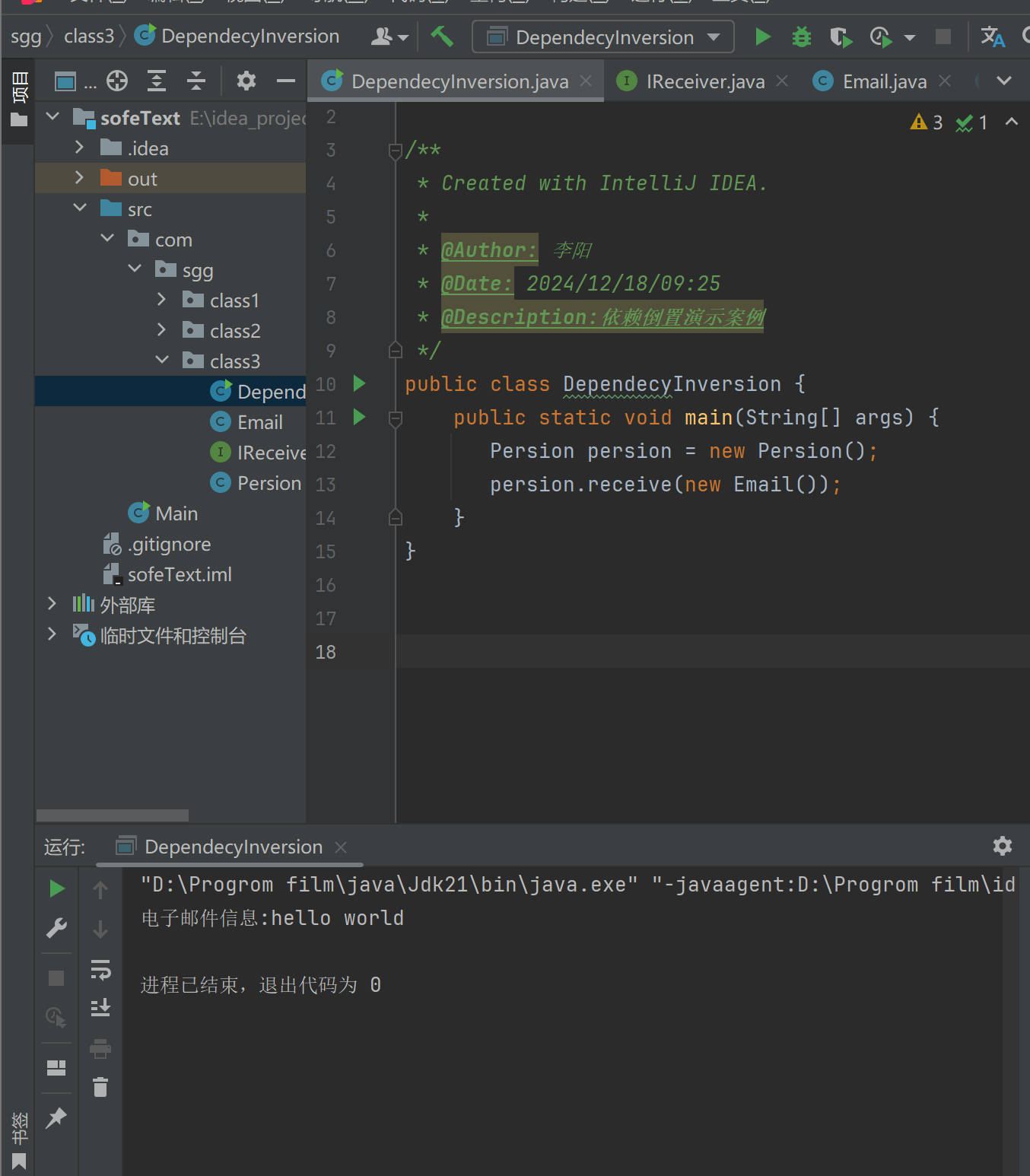
Task: Open project panel gear settings
Action: coord(246,81)
